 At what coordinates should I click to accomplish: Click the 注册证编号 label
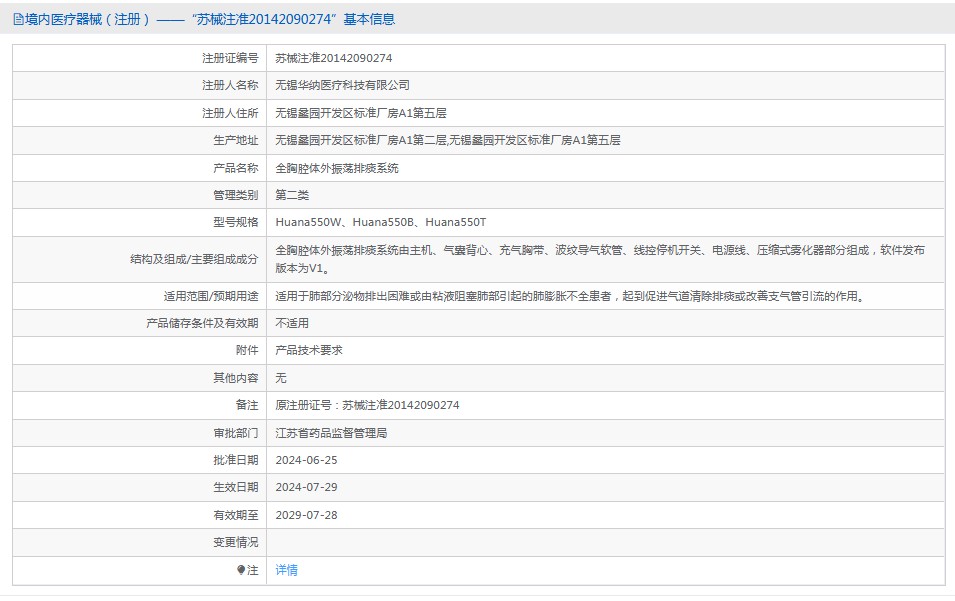[x=230, y=58]
